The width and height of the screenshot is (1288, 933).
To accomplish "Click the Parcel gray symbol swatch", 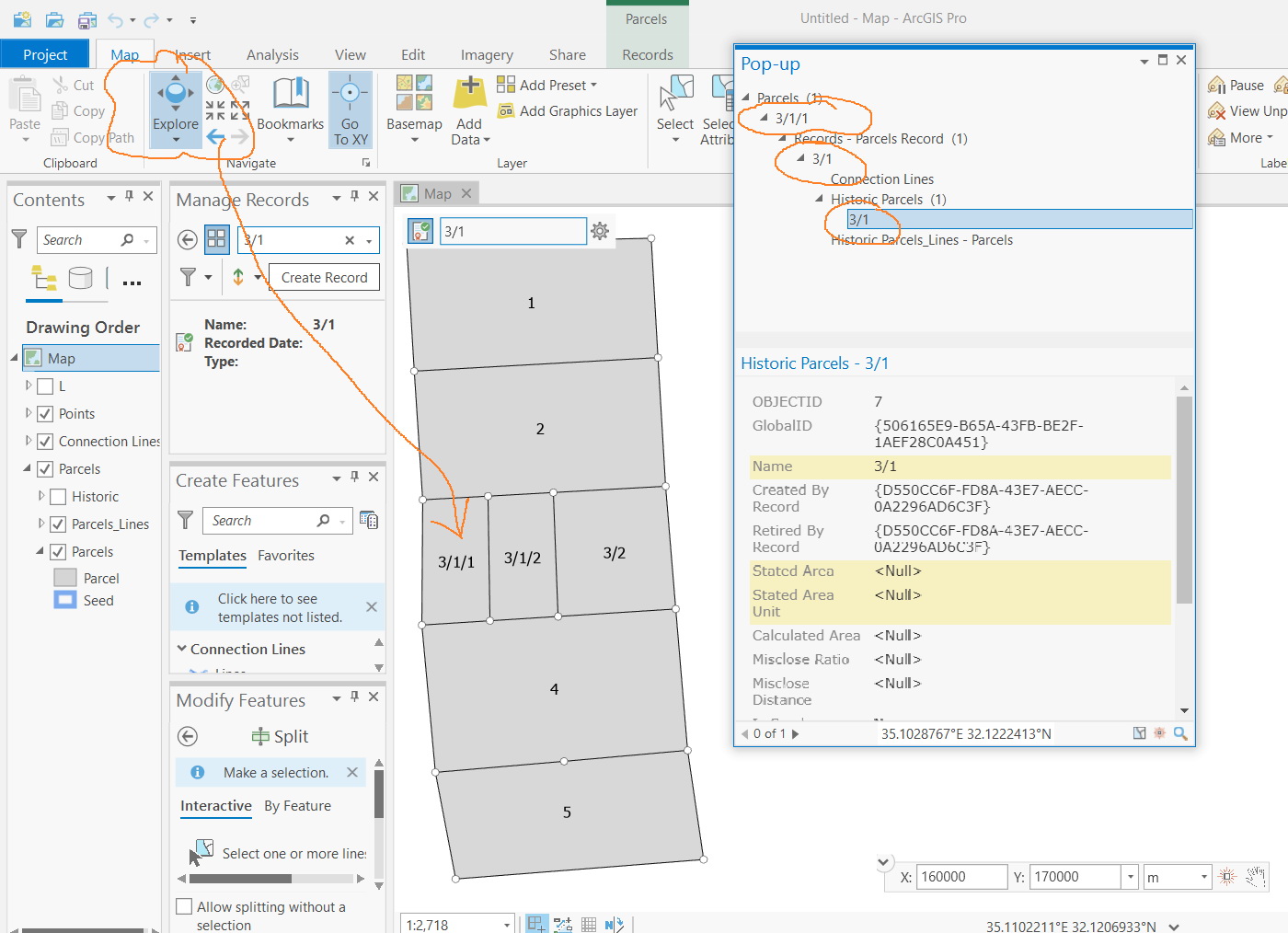I will tap(65, 578).
